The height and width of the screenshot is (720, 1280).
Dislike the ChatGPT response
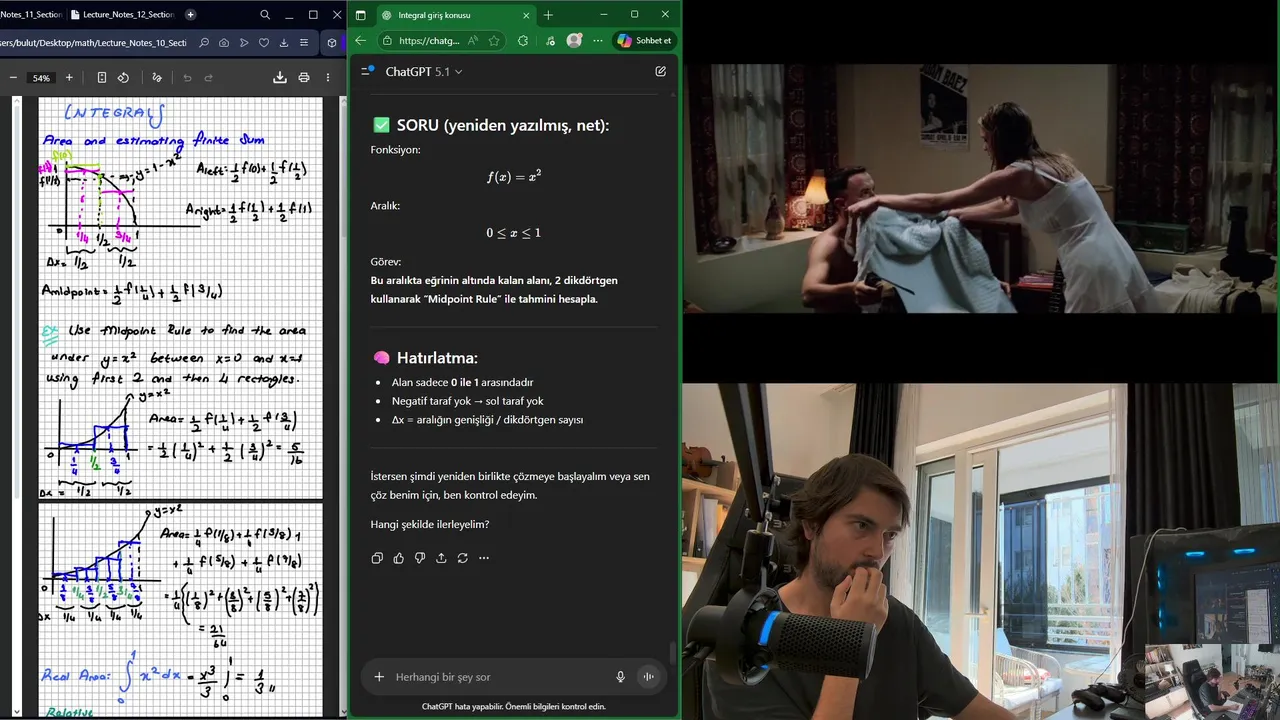420,558
